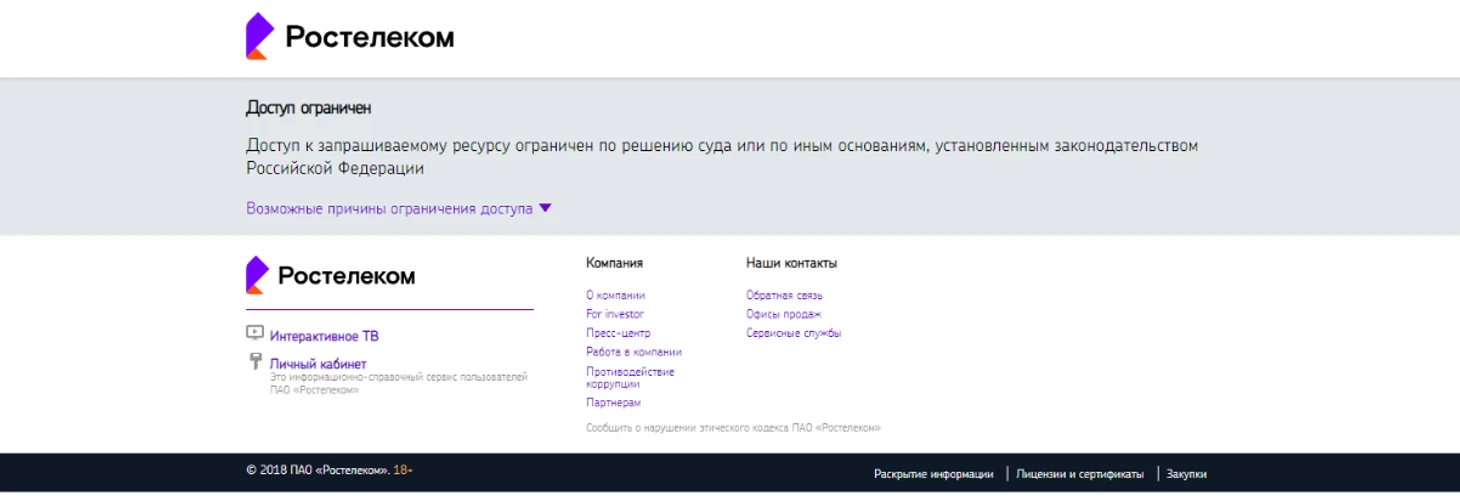The height and width of the screenshot is (496, 1460).
Task: Open Раскрытие информации in bottom bar
Action: coord(933,474)
